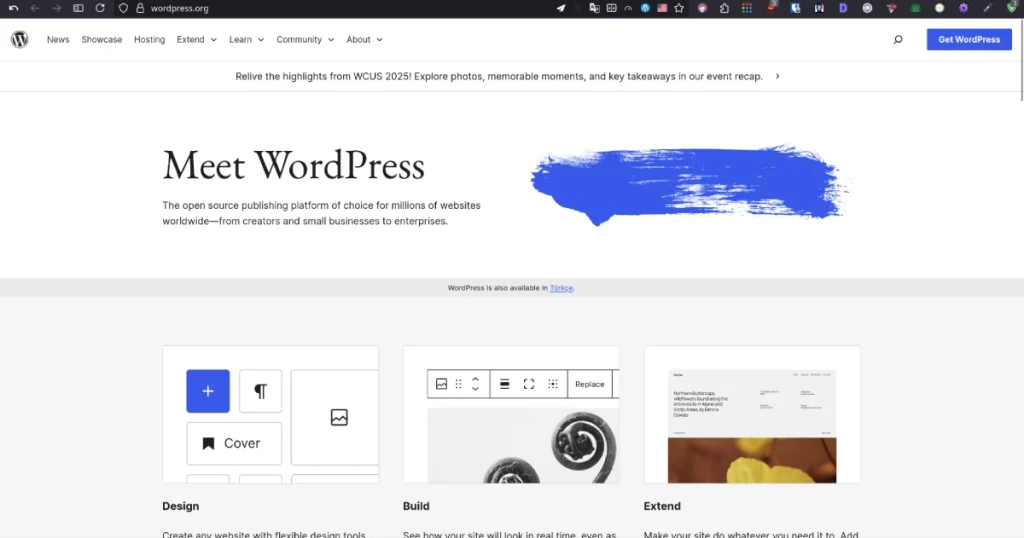Open the WCUS 2025 event recap banner
1024x538 pixels.
499,76
